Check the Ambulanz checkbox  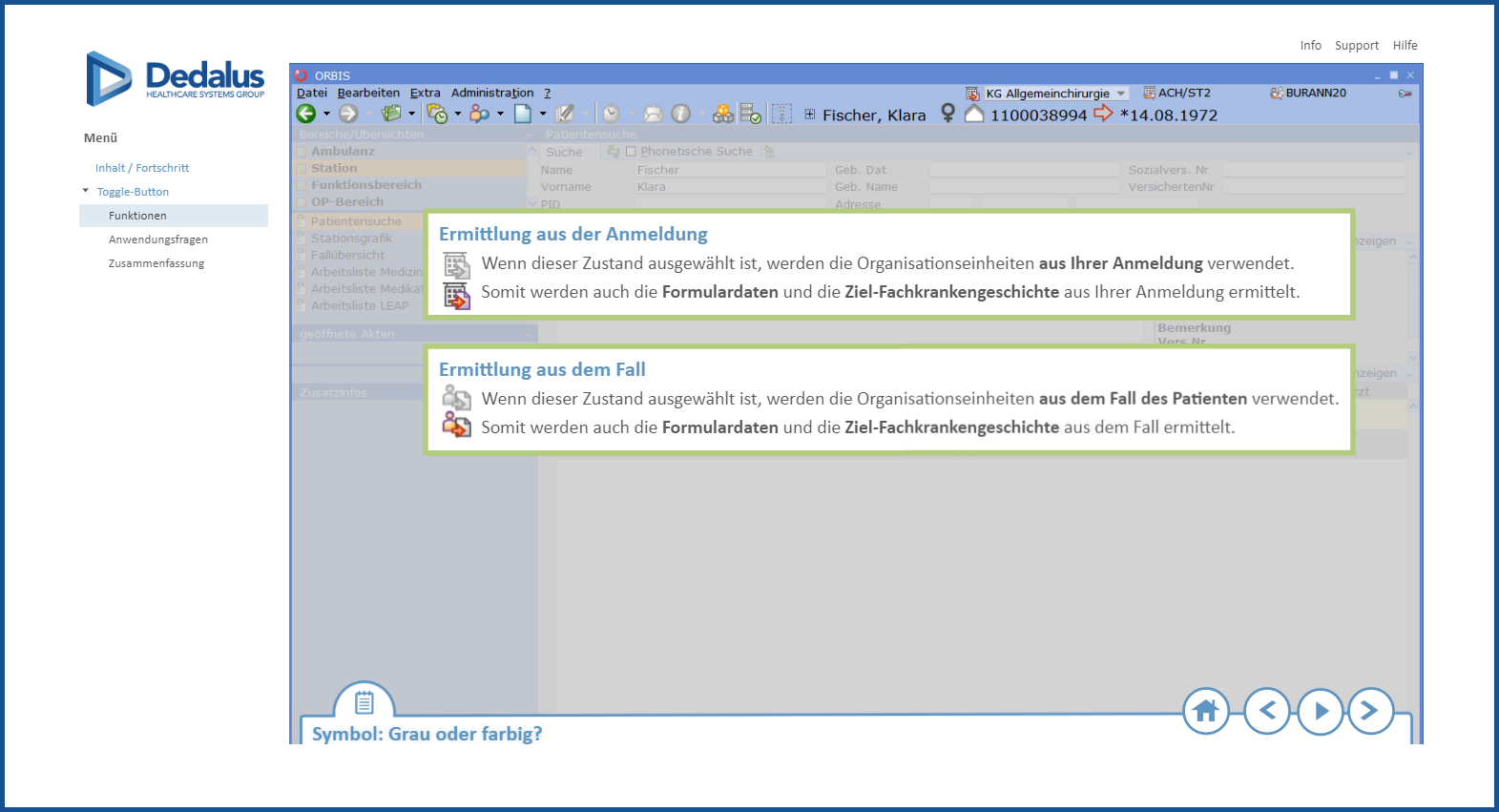pos(302,152)
